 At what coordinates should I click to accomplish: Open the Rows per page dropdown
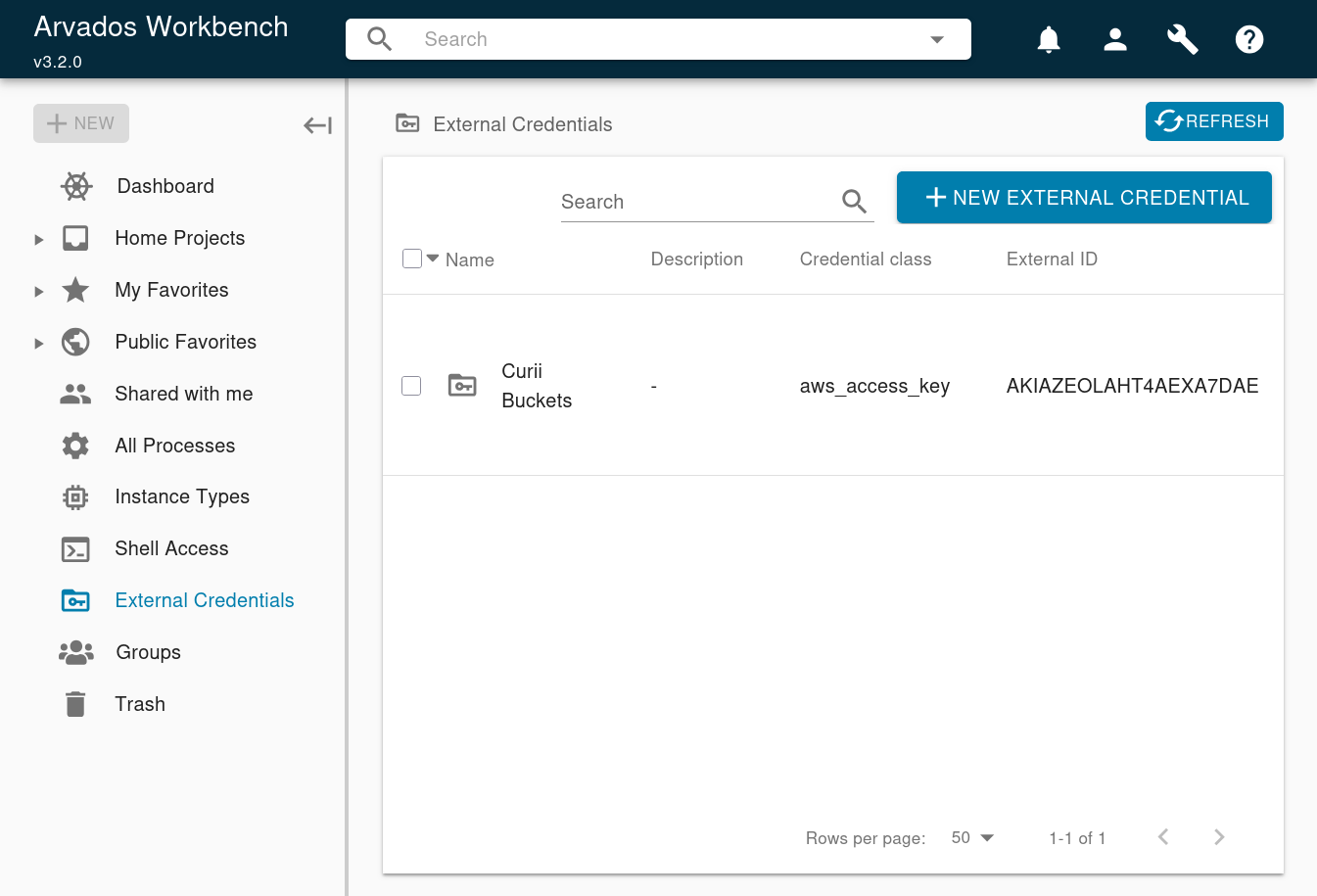tap(969, 837)
